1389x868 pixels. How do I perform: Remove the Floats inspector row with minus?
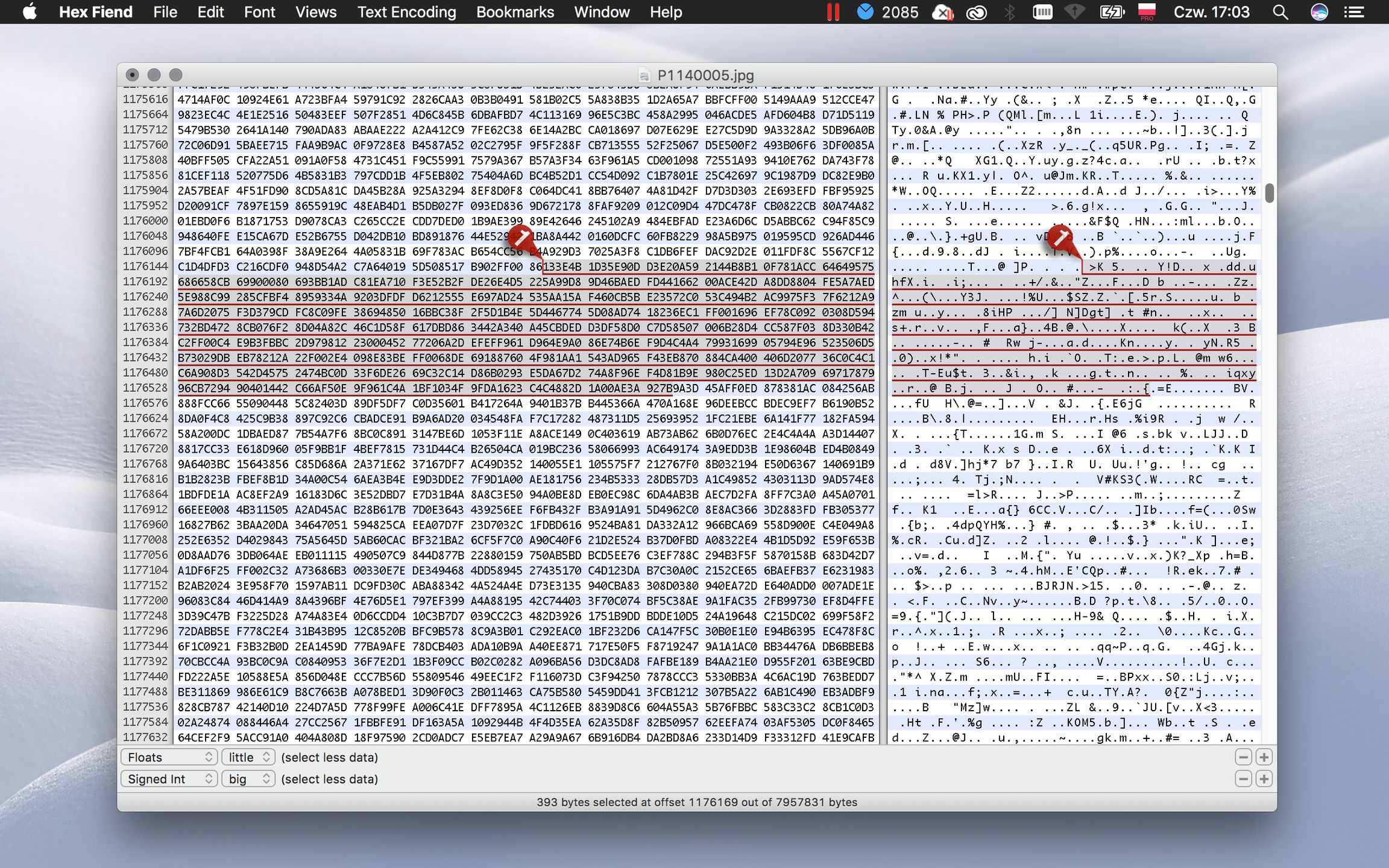click(x=1243, y=757)
